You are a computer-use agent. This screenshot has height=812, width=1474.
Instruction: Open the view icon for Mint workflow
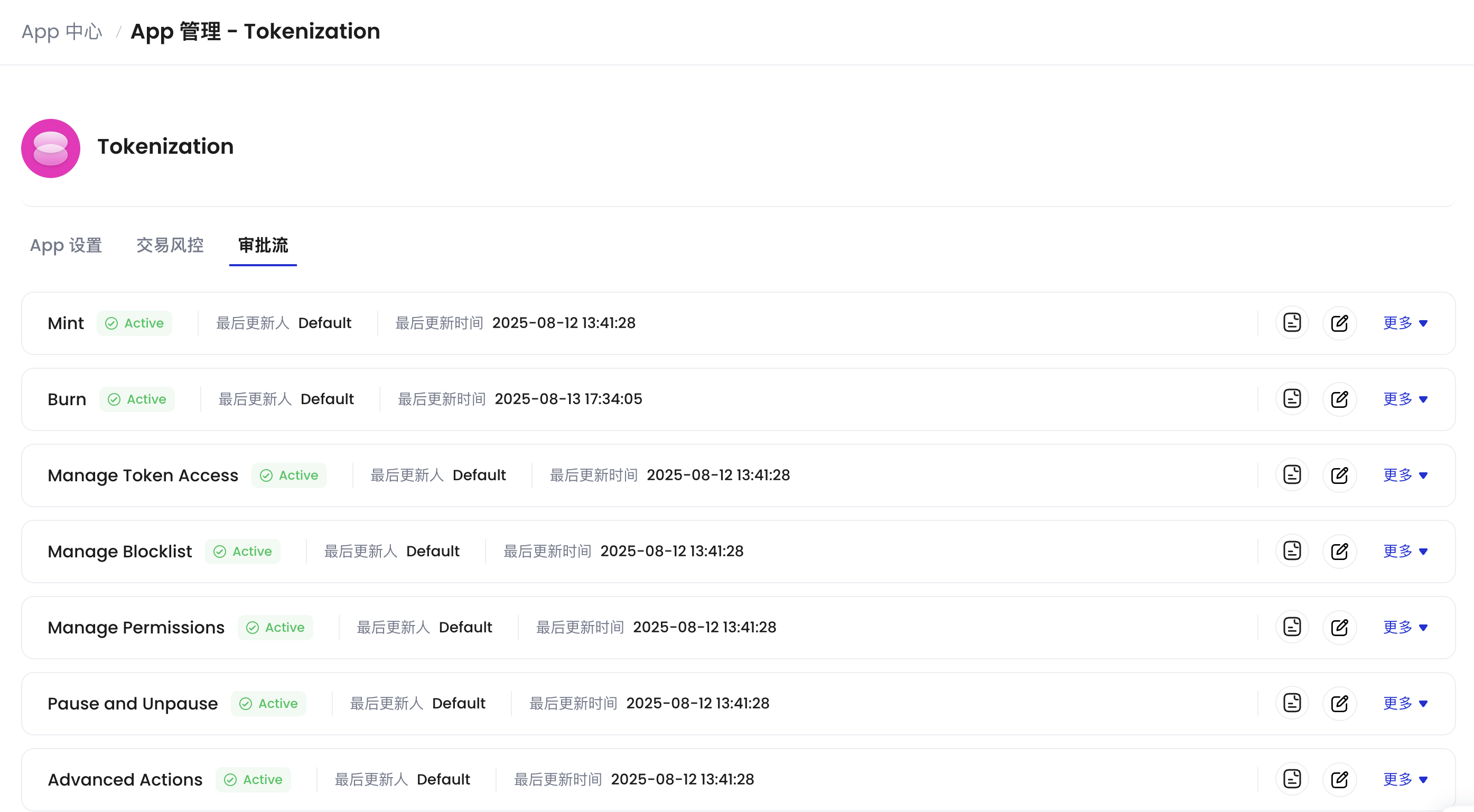(x=1292, y=322)
